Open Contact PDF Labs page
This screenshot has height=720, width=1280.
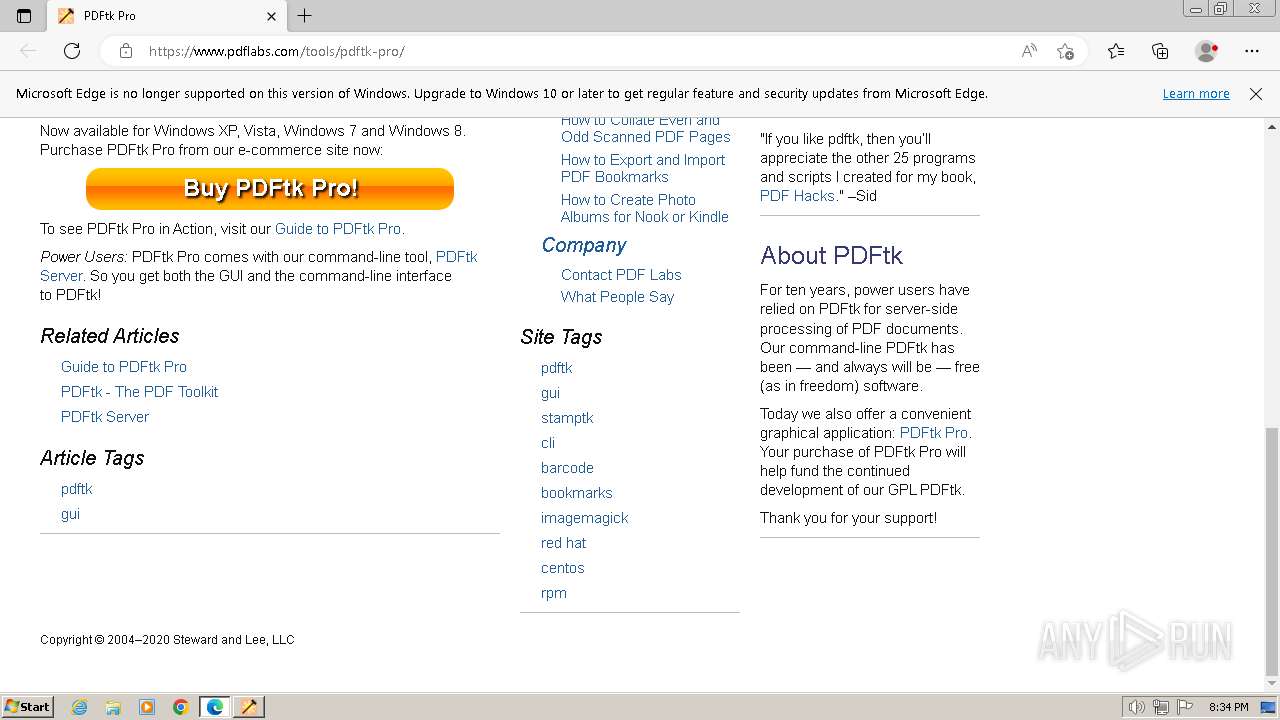point(621,275)
